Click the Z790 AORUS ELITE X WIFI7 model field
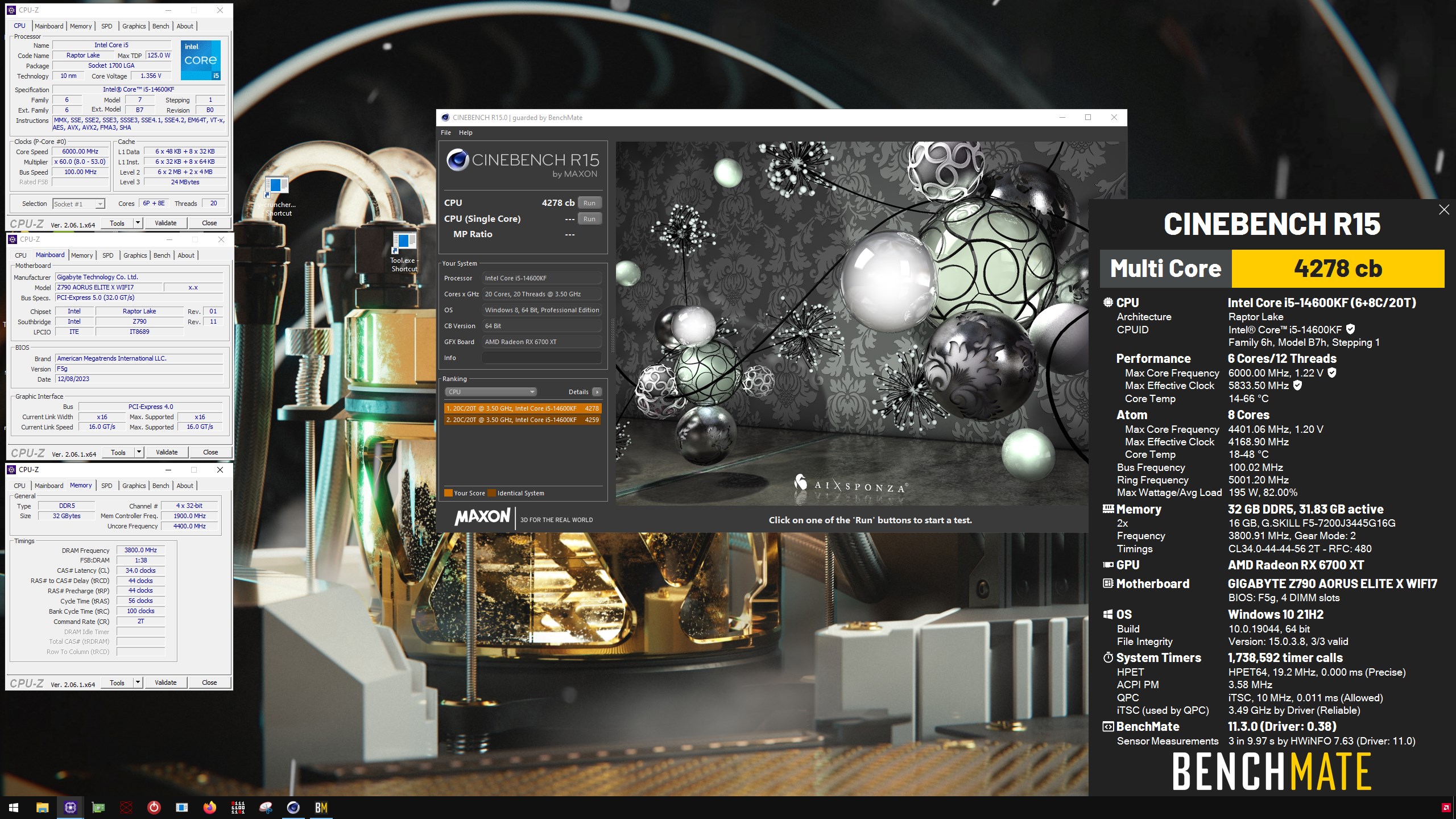 109,287
